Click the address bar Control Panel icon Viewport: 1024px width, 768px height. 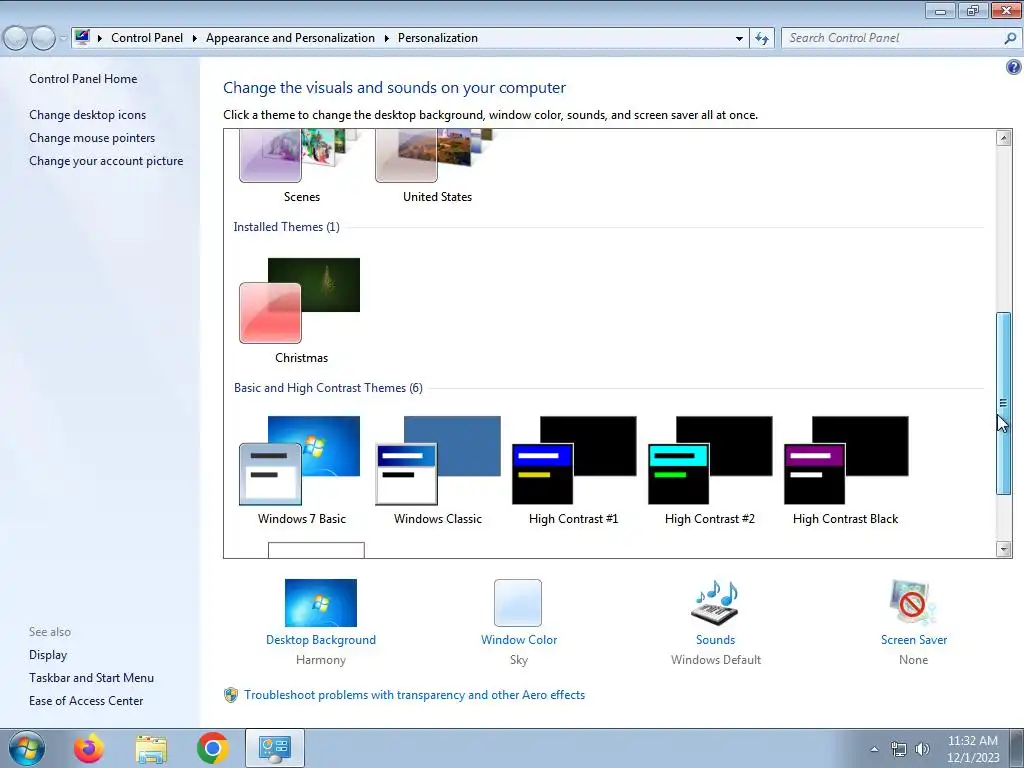coord(82,37)
